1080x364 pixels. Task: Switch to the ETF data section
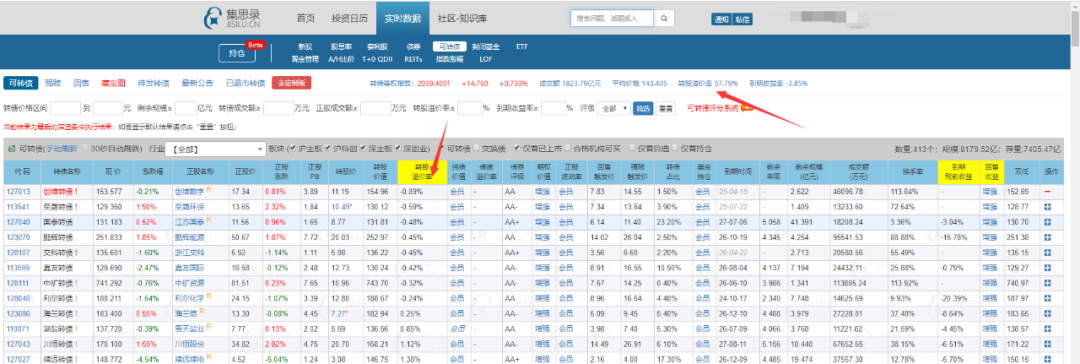pos(521,47)
